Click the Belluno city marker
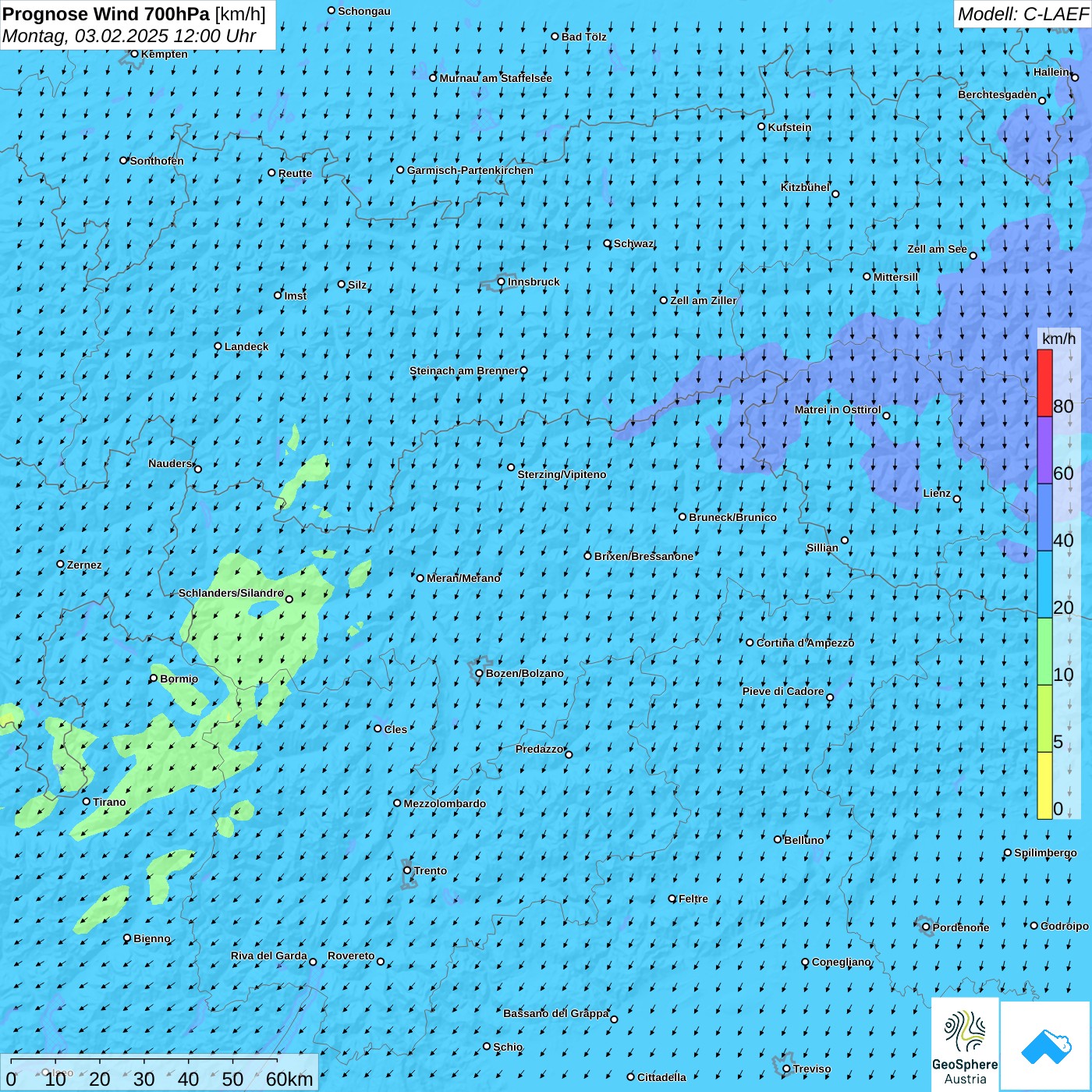The height and width of the screenshot is (1092, 1092). (778, 839)
